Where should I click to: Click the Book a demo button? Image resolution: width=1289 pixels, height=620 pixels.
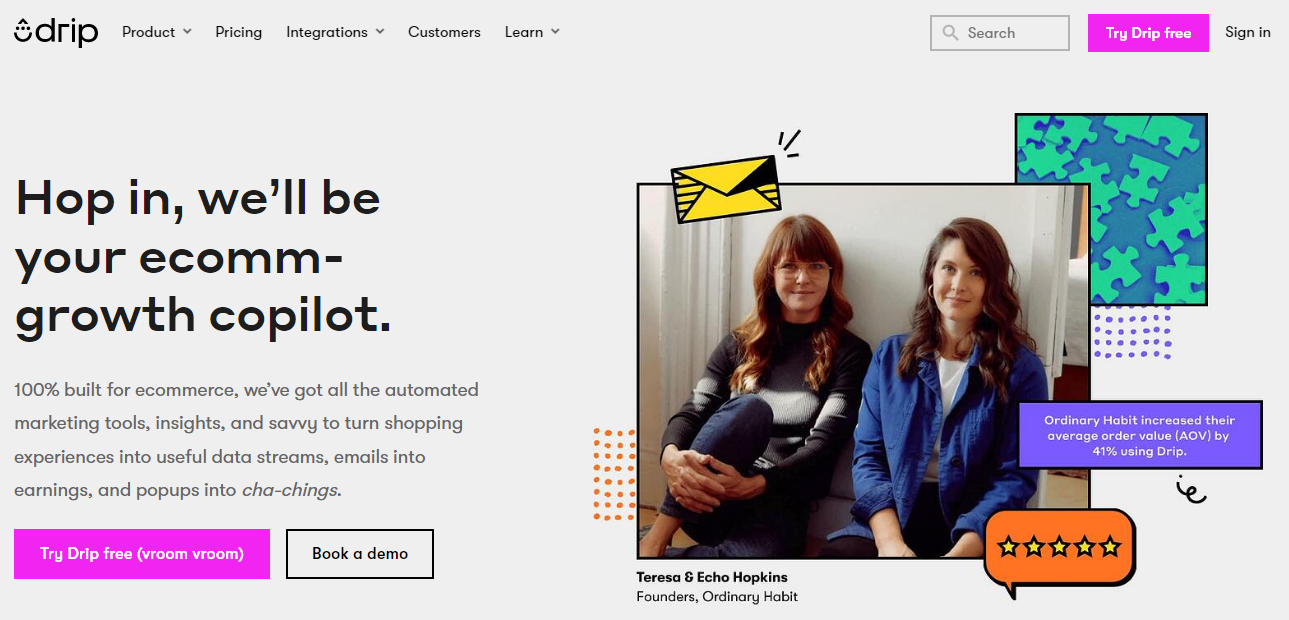pyautogui.click(x=360, y=554)
